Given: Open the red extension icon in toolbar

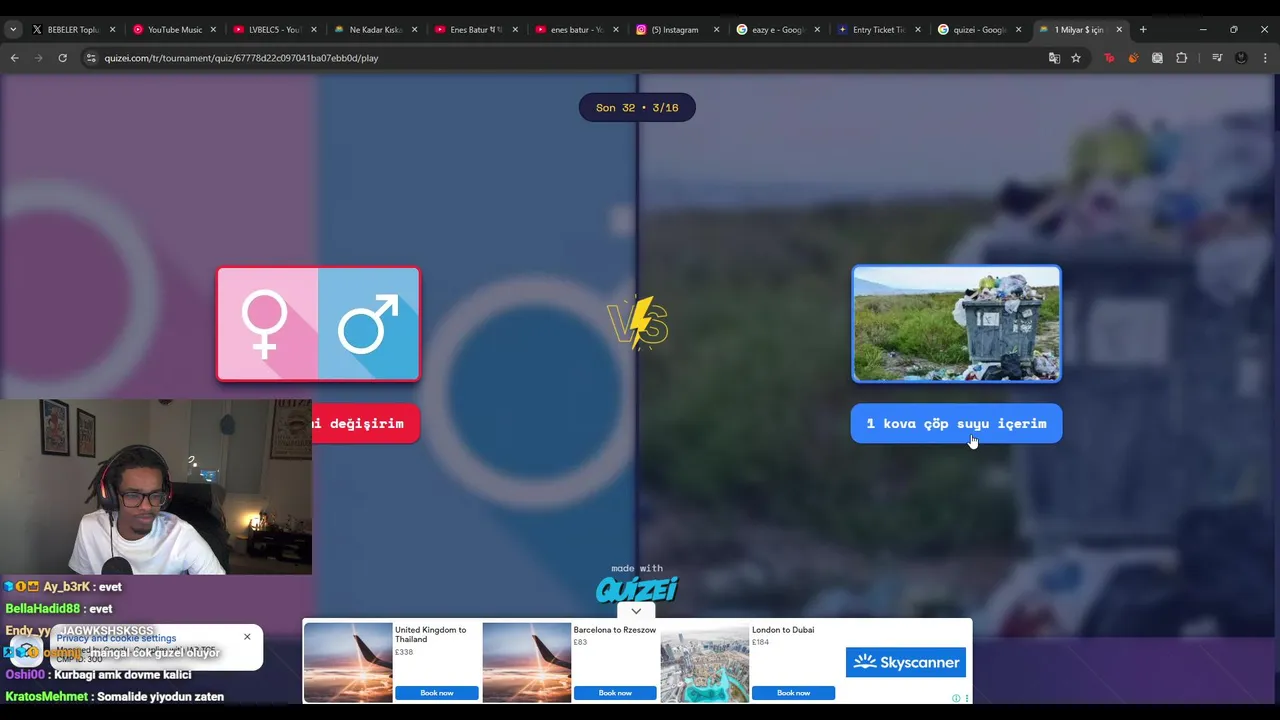Looking at the screenshot, I should coord(1109,58).
